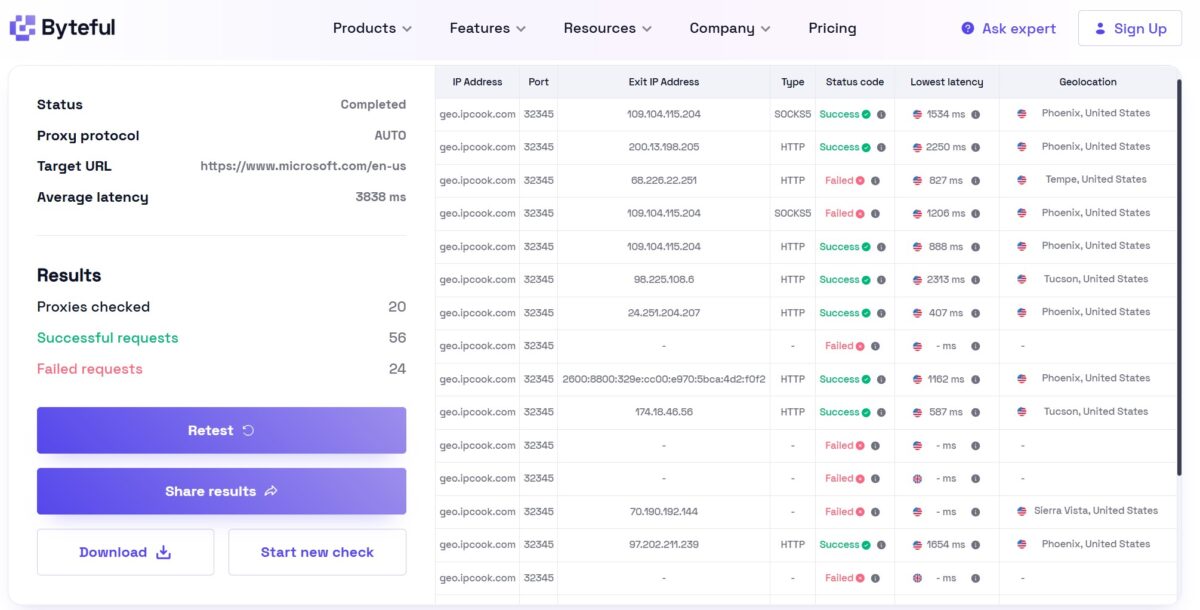Viewport: 1200px width, 610px height.
Task: Click the Successful requests label
Action: click(108, 338)
